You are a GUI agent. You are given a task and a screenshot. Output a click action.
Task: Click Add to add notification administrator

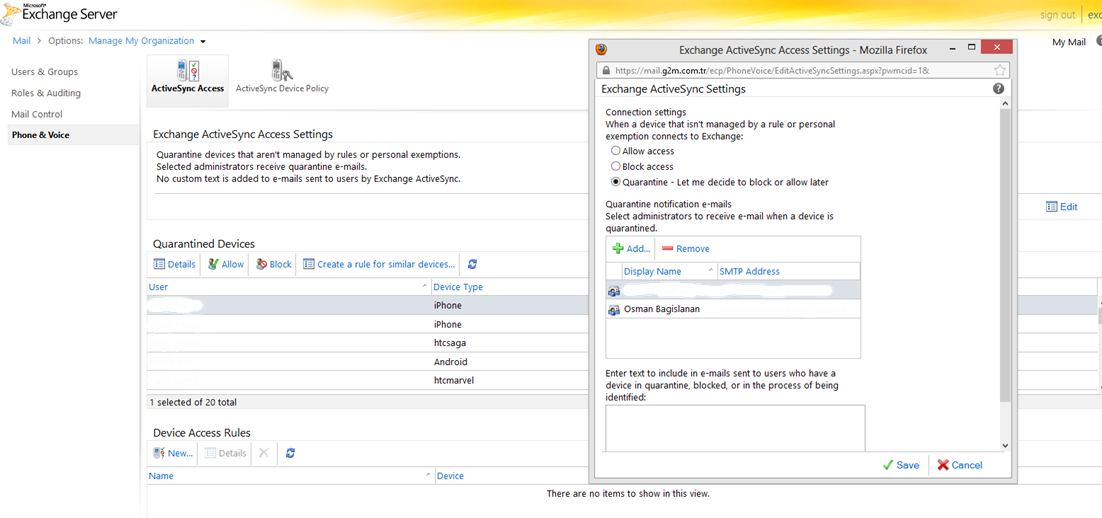pyautogui.click(x=631, y=249)
